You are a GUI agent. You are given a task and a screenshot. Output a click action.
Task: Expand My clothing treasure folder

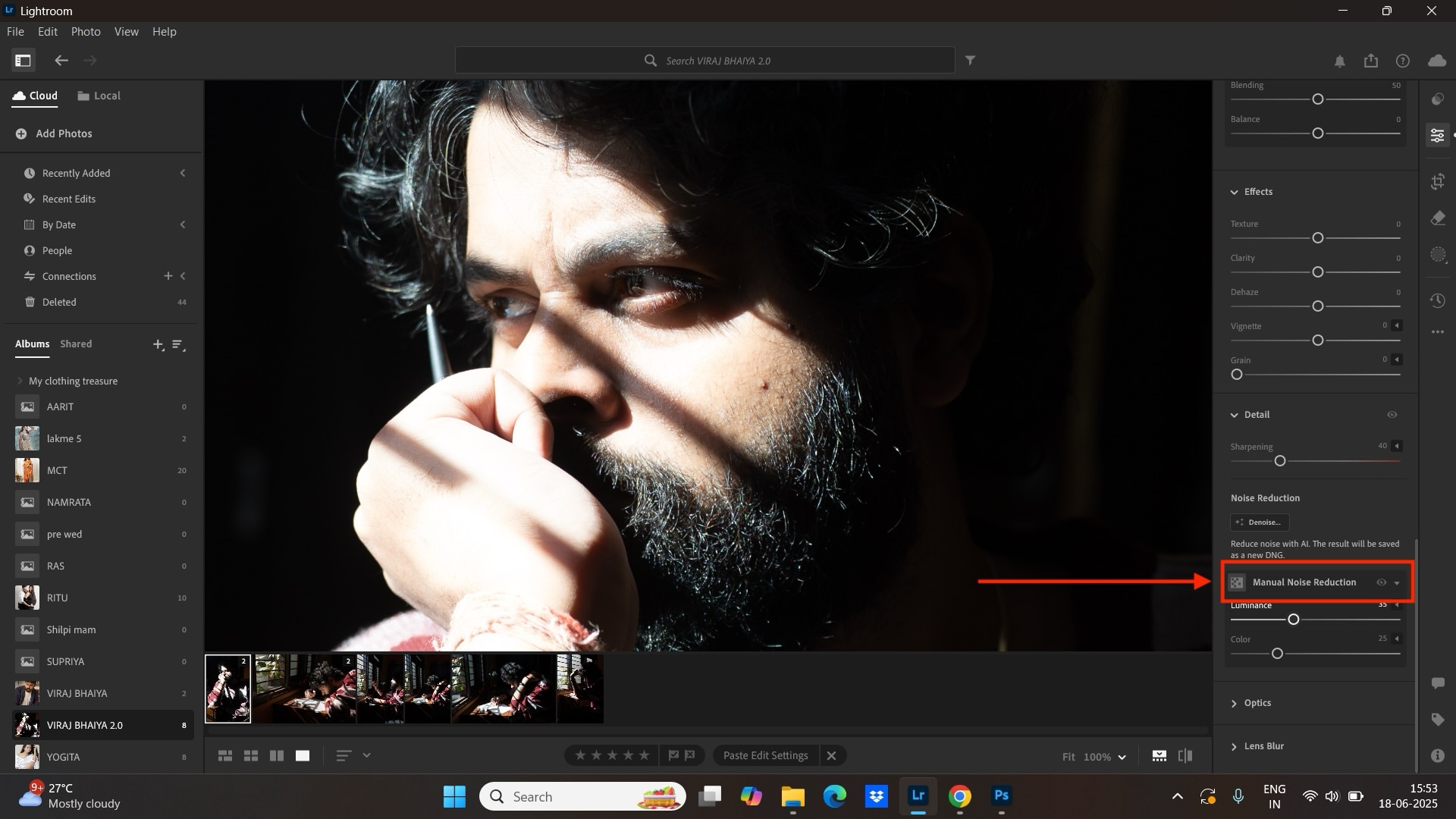pyautogui.click(x=20, y=381)
